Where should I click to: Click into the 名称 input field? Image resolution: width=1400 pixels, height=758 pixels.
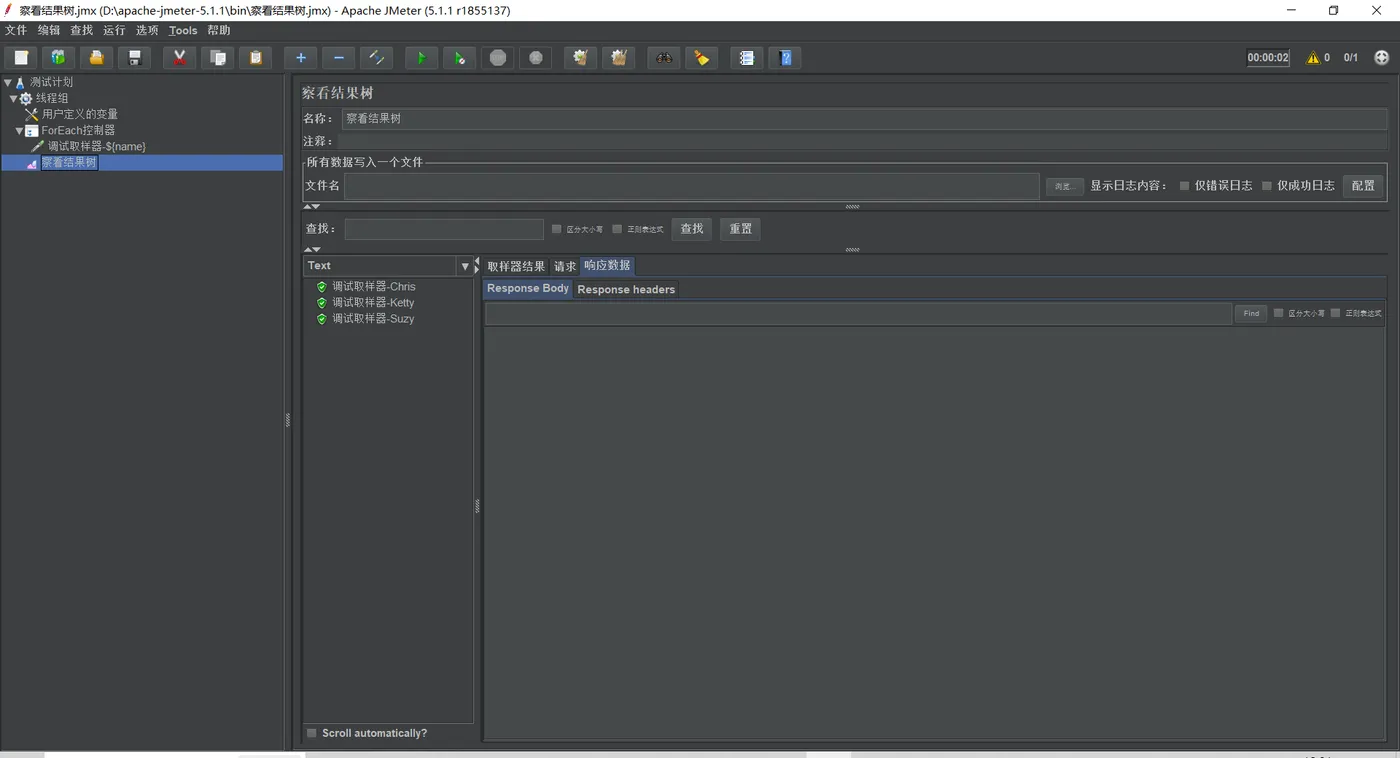865,119
